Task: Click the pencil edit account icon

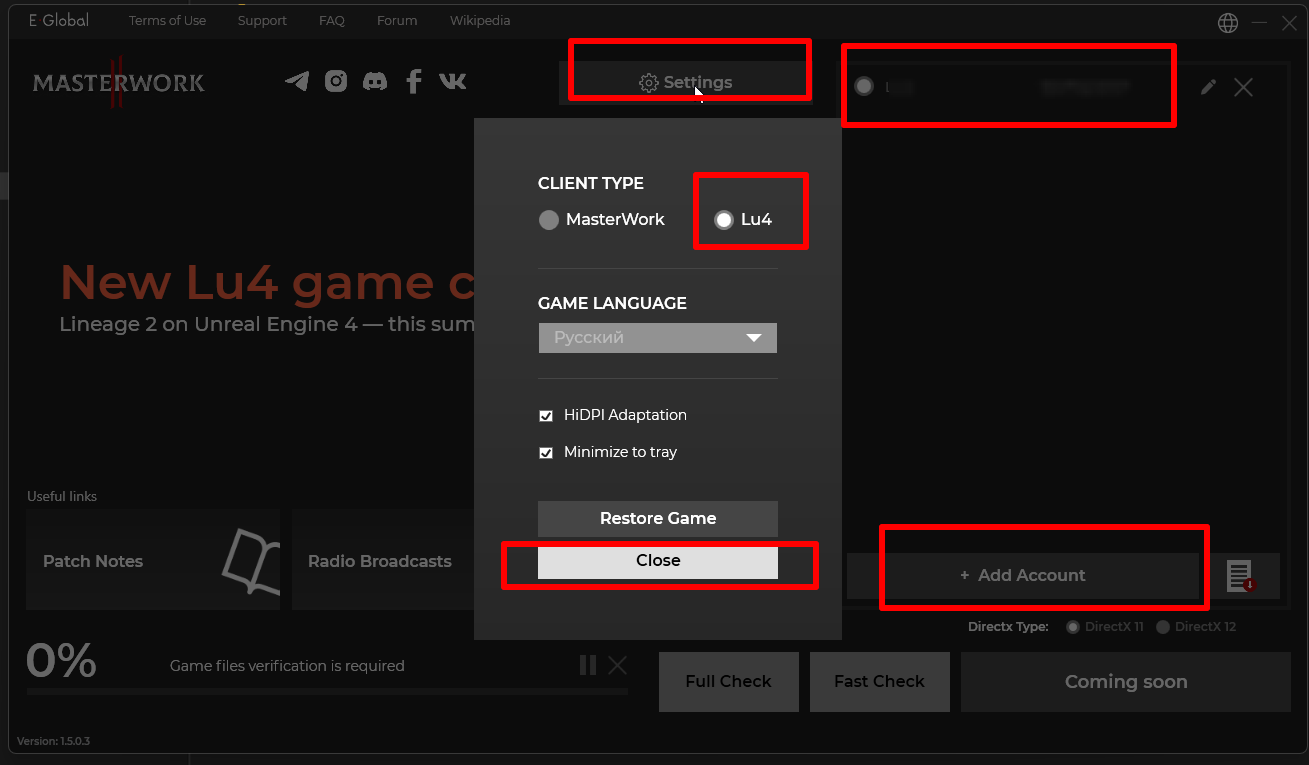Action: pos(1208,87)
